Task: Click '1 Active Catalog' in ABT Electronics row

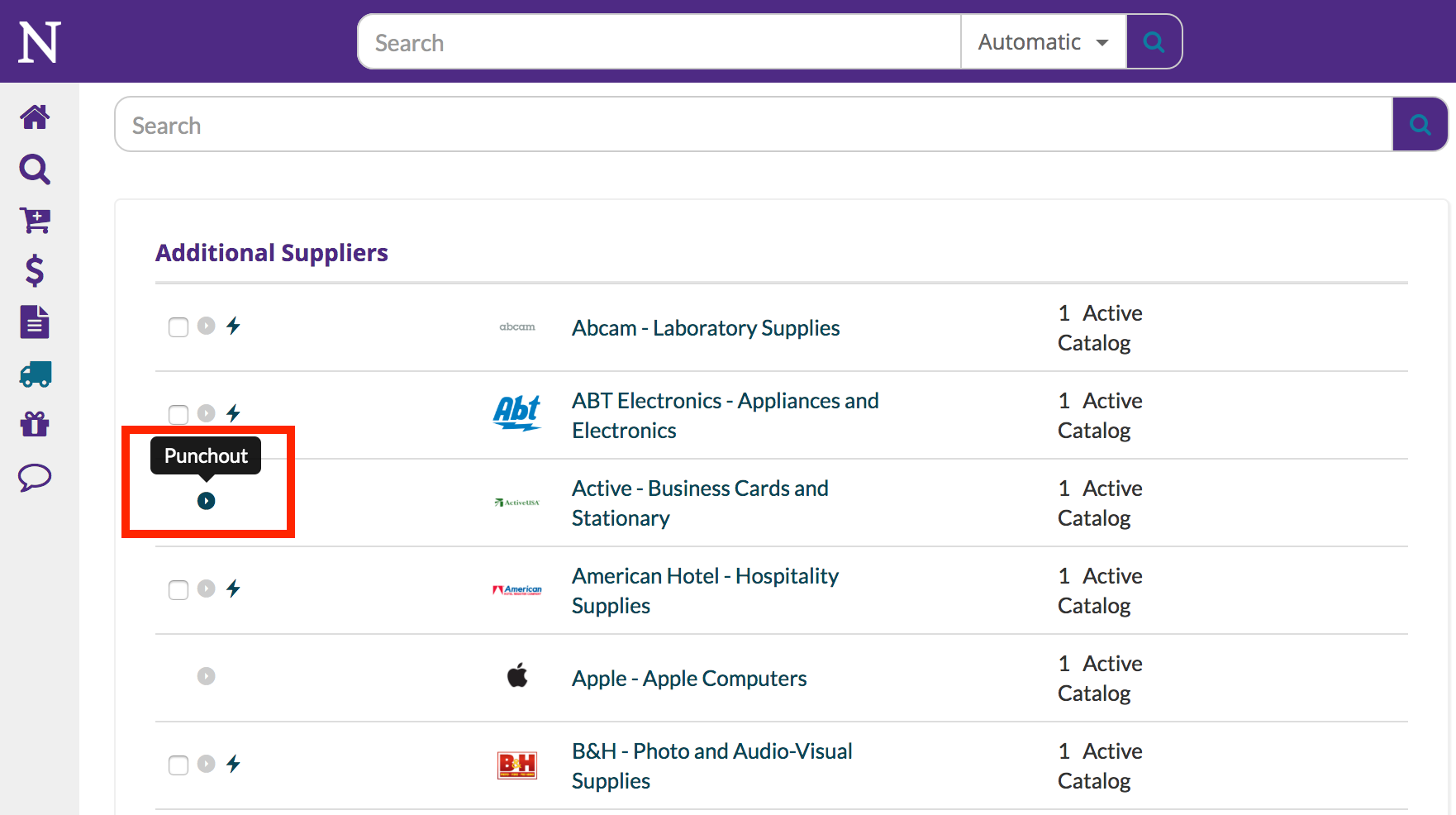Action: pyautogui.click(x=1100, y=416)
